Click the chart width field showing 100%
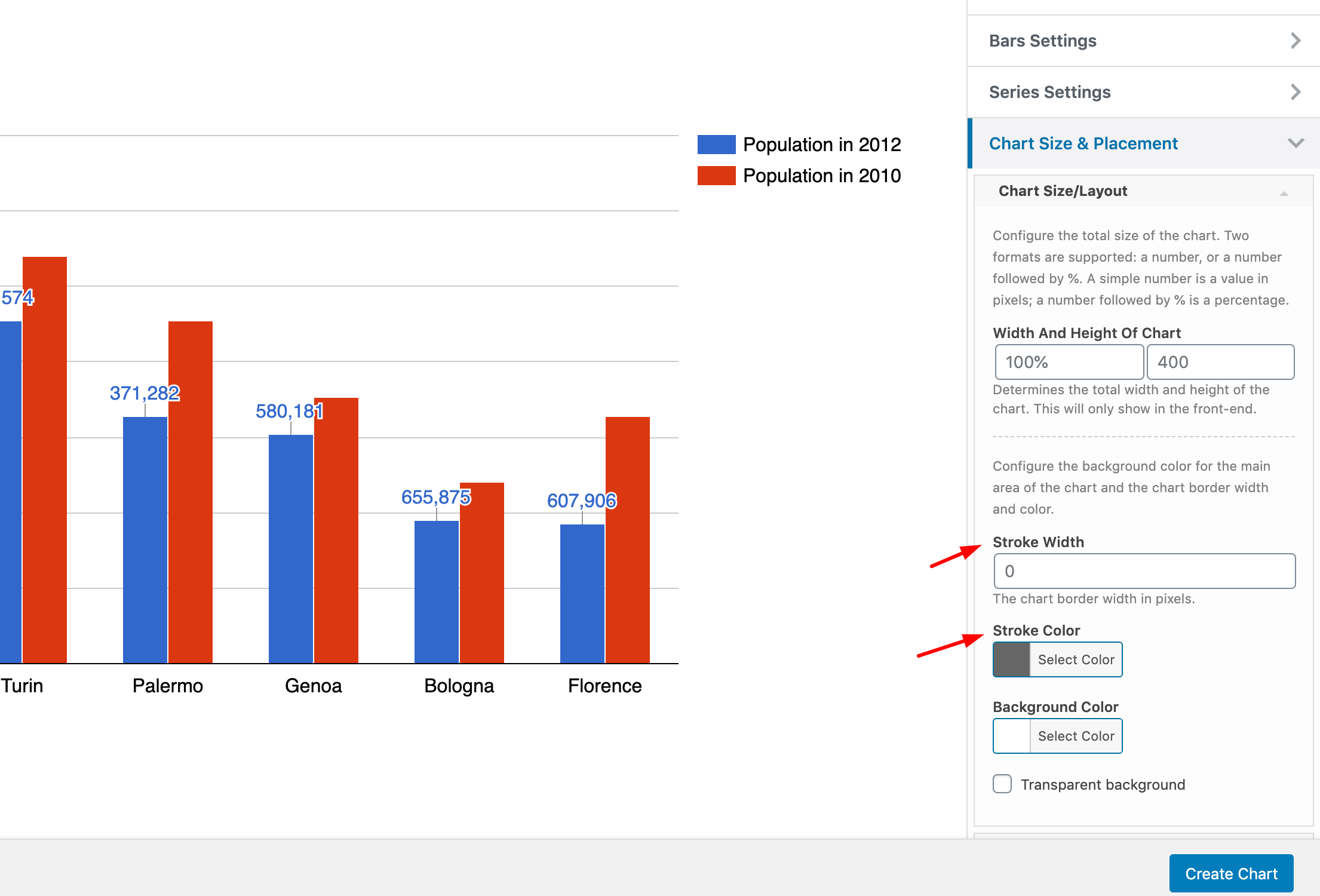1320x896 pixels. click(1069, 362)
